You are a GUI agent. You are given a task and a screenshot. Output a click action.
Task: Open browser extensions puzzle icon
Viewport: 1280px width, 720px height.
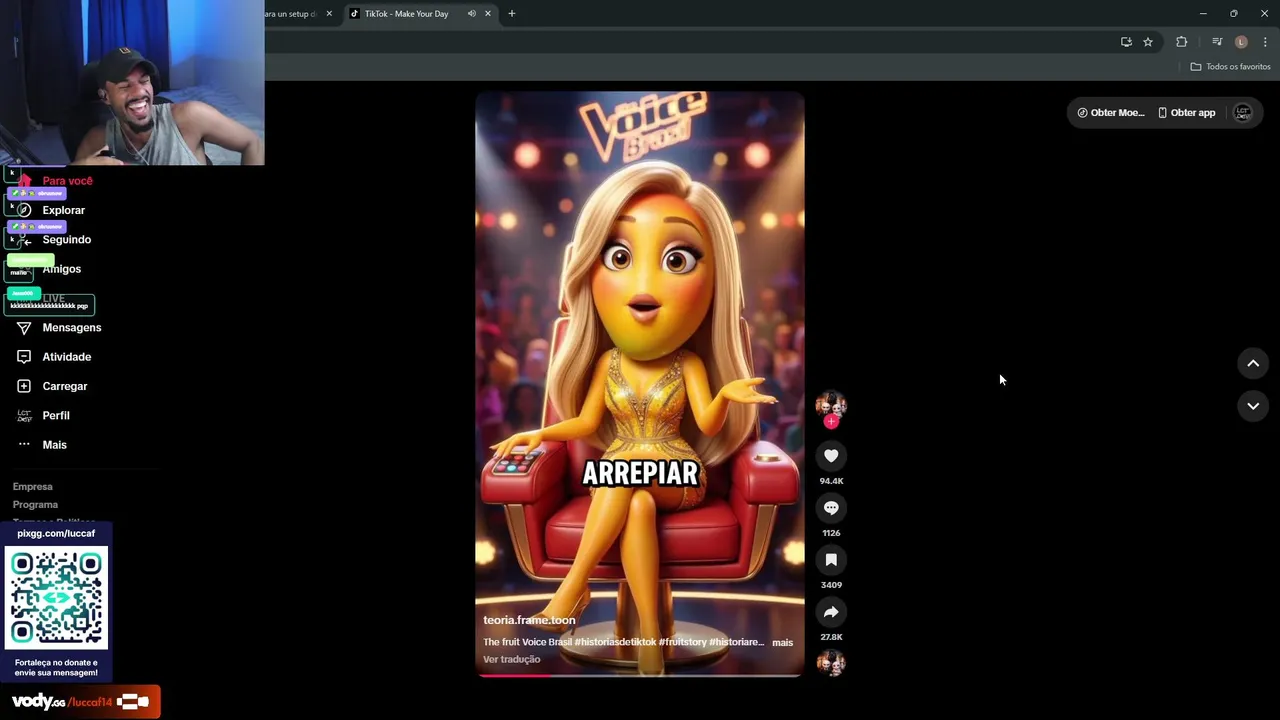[1182, 42]
